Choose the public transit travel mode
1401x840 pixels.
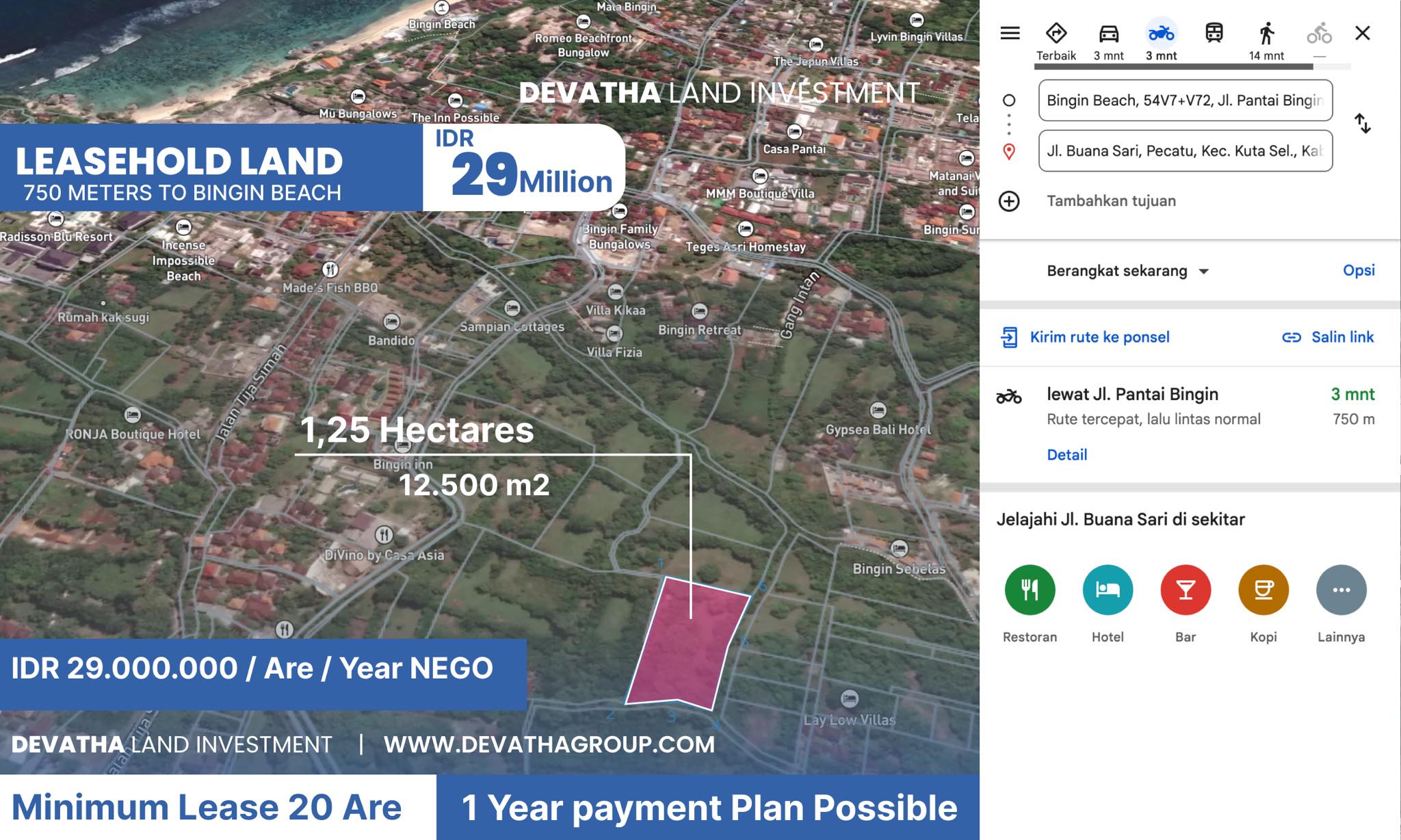point(1214,33)
